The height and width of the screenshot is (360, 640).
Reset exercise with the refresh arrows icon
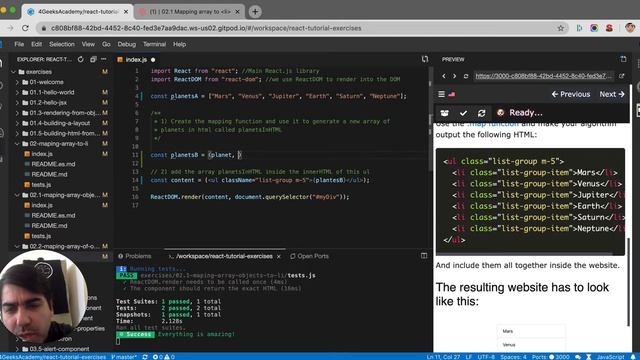coord(482,113)
